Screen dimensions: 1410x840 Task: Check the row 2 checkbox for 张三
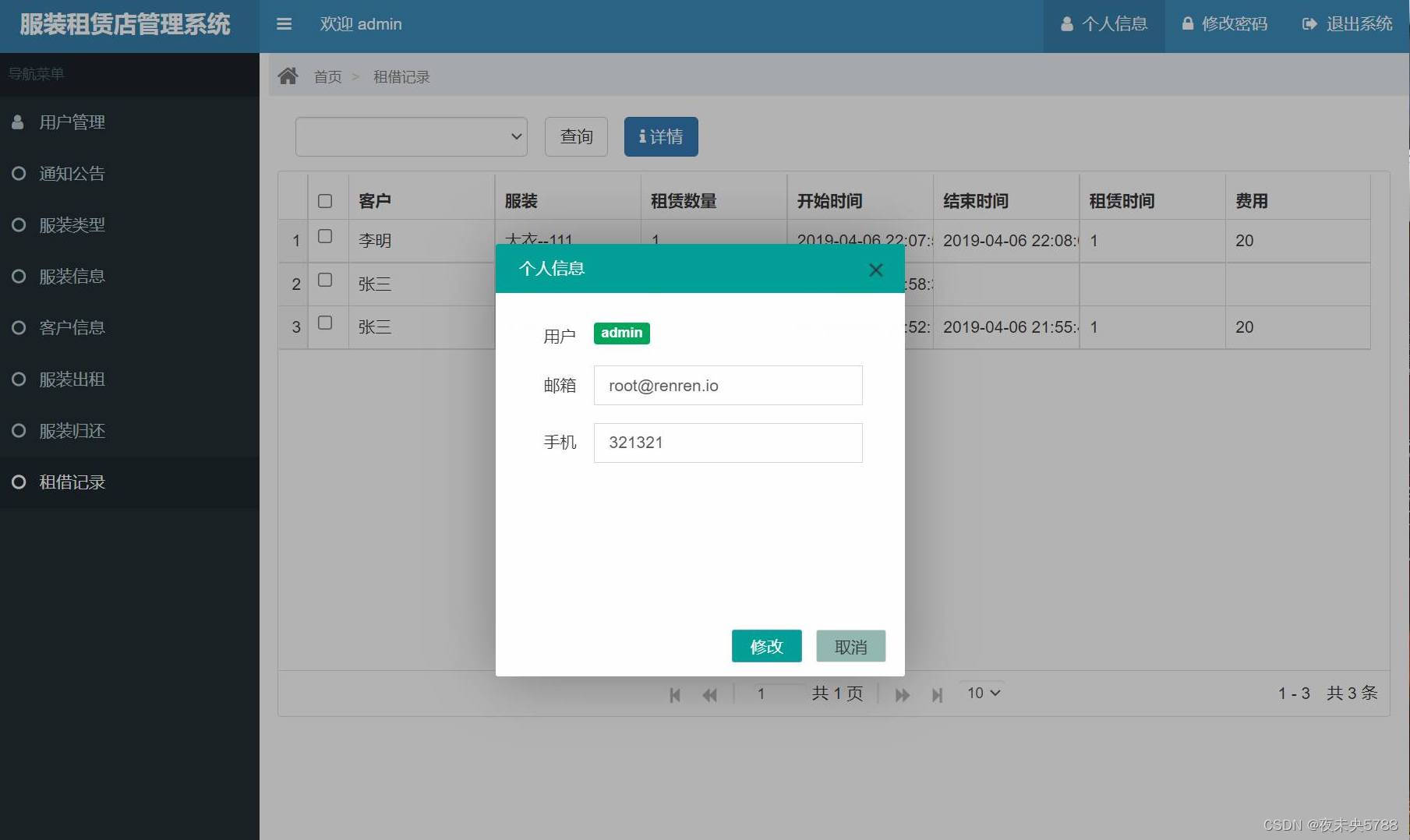pos(325,280)
